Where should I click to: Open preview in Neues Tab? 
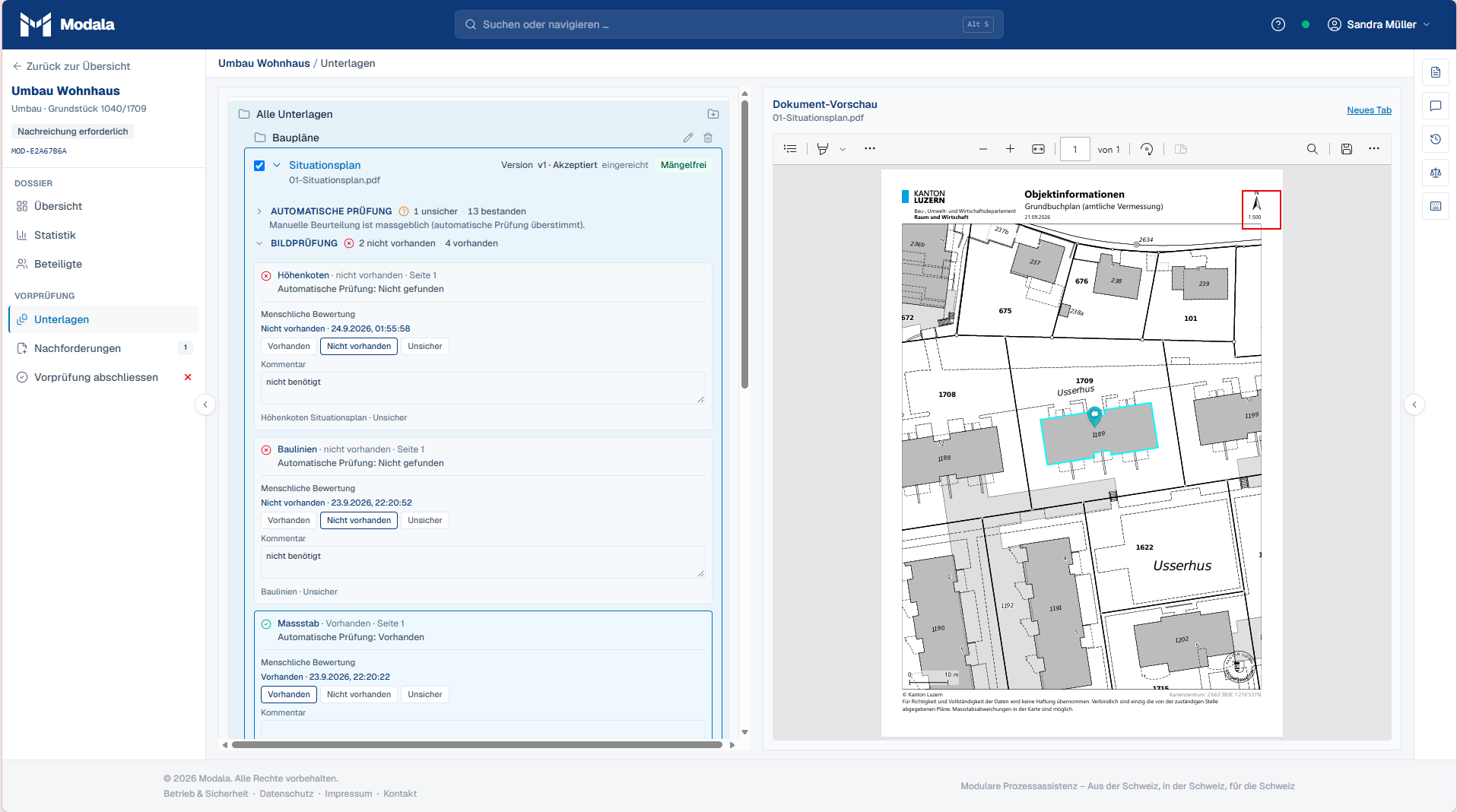(1369, 110)
